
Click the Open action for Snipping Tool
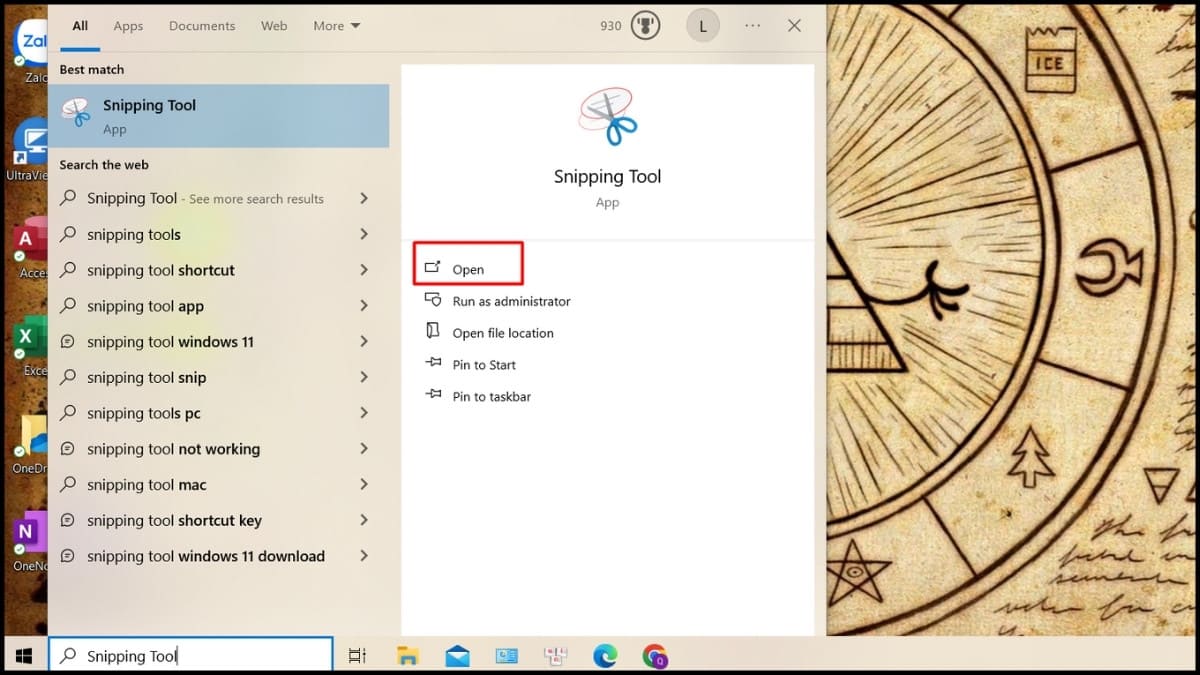click(x=468, y=269)
